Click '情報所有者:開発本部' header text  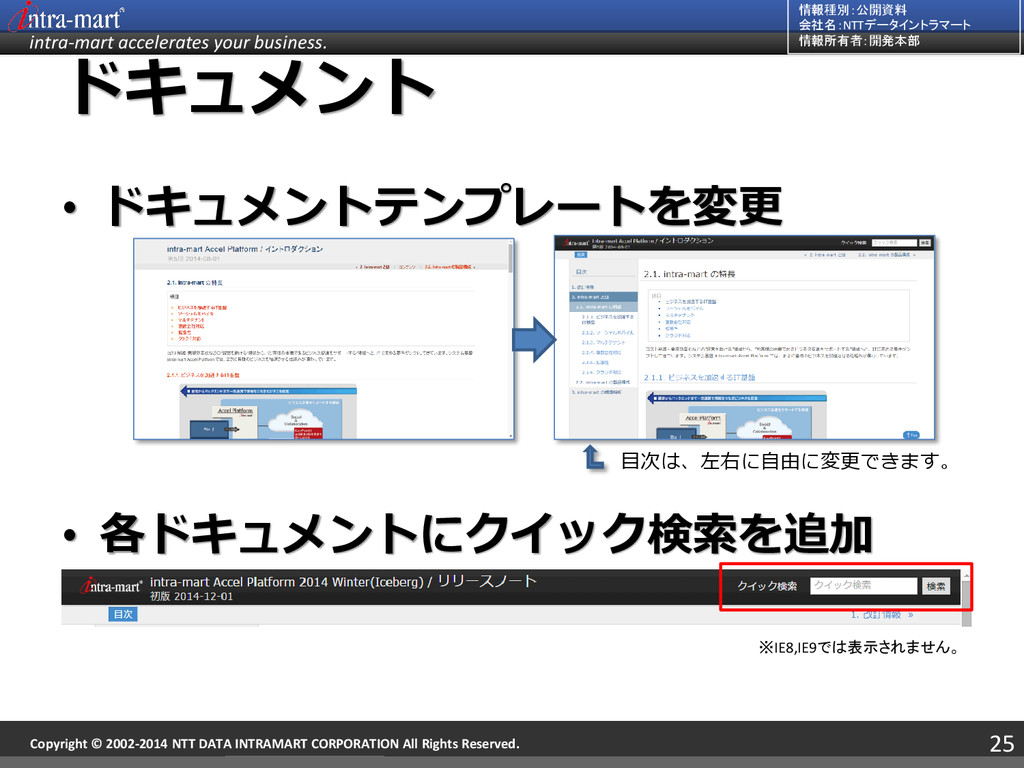859,40
